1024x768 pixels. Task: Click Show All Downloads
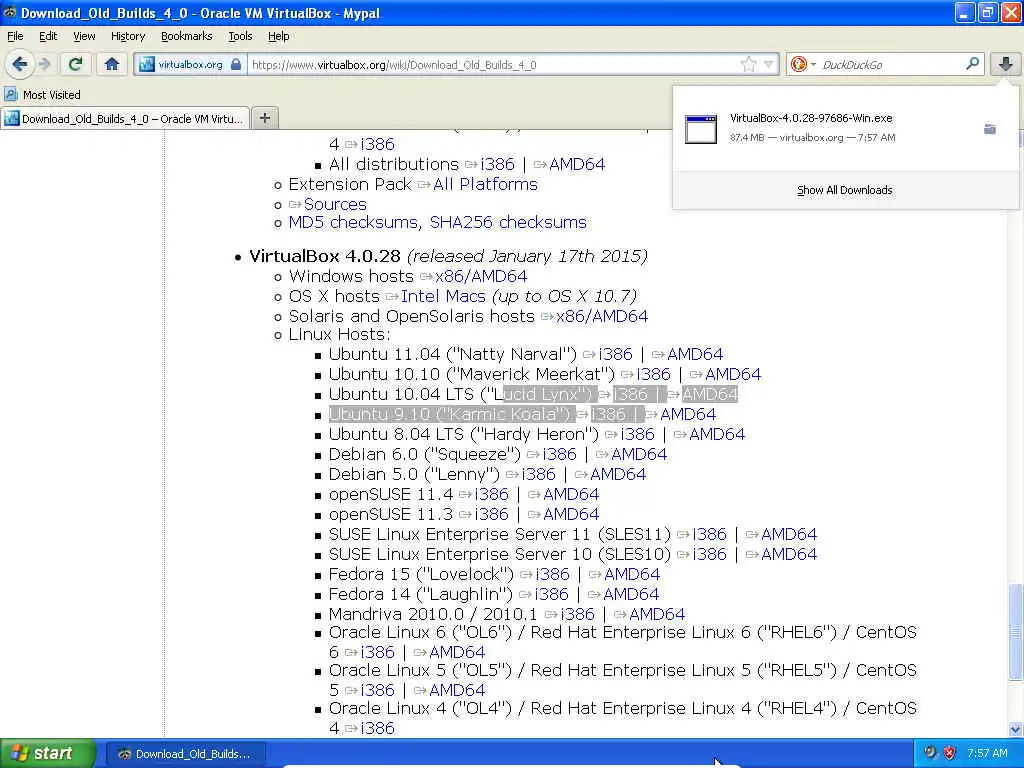point(844,190)
